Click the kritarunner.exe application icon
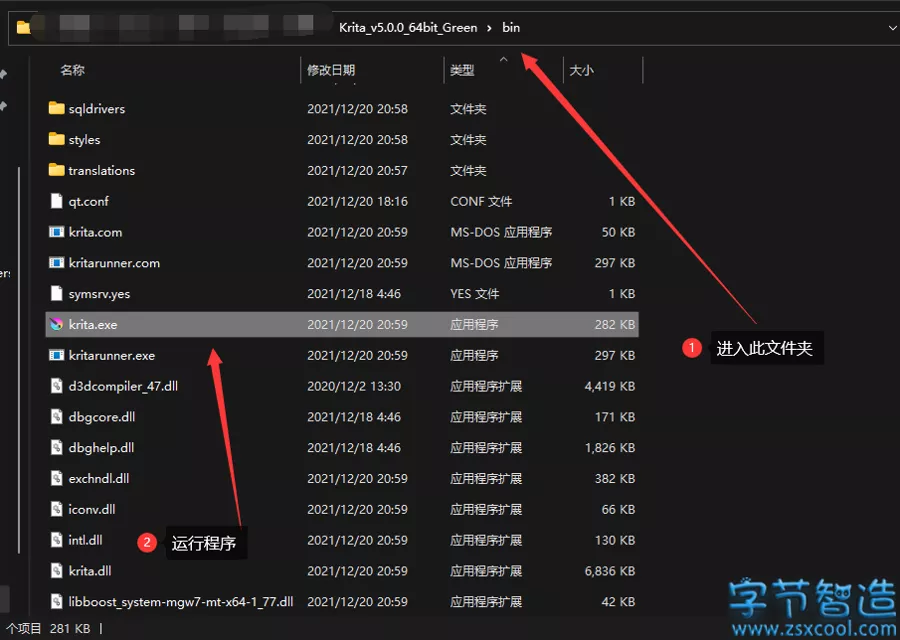 [x=56, y=355]
